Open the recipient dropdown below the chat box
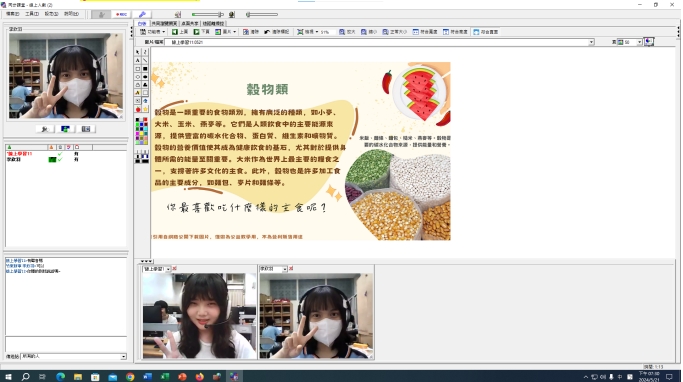683x382 pixels. 123,356
